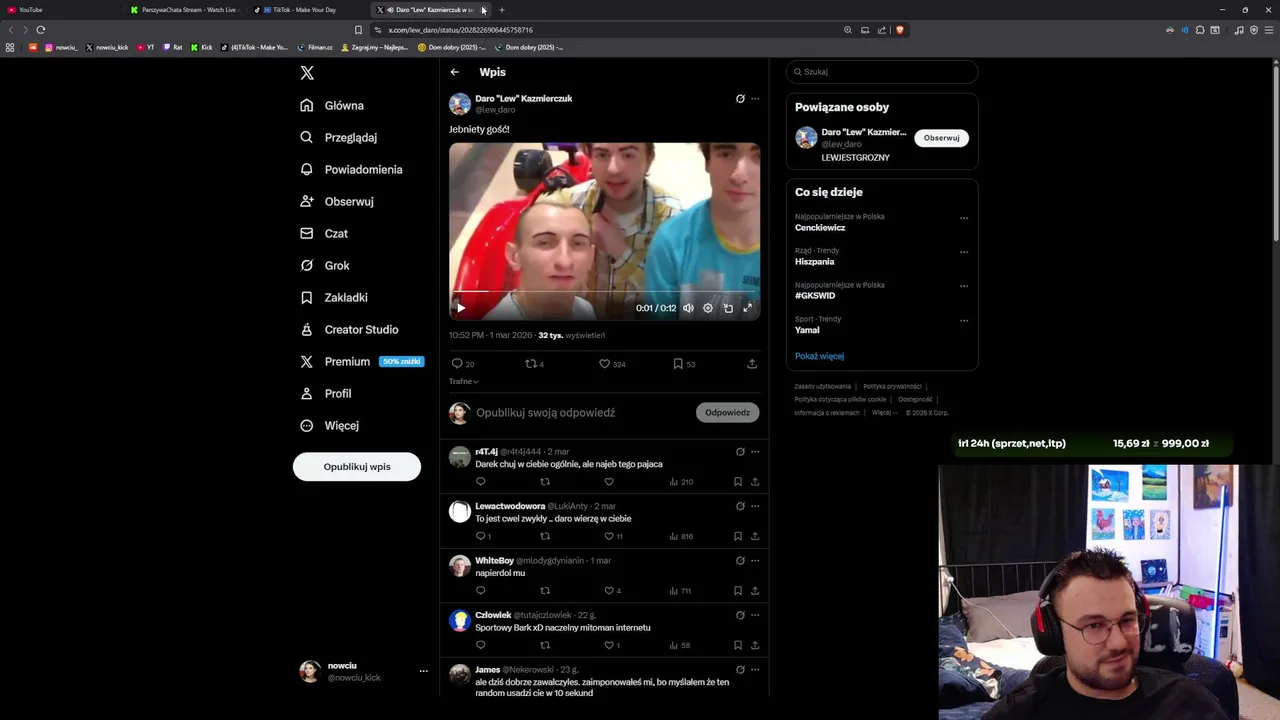Viewport: 1280px width, 720px height.
Task: Reply to main post via comment icon
Action: [457, 364]
